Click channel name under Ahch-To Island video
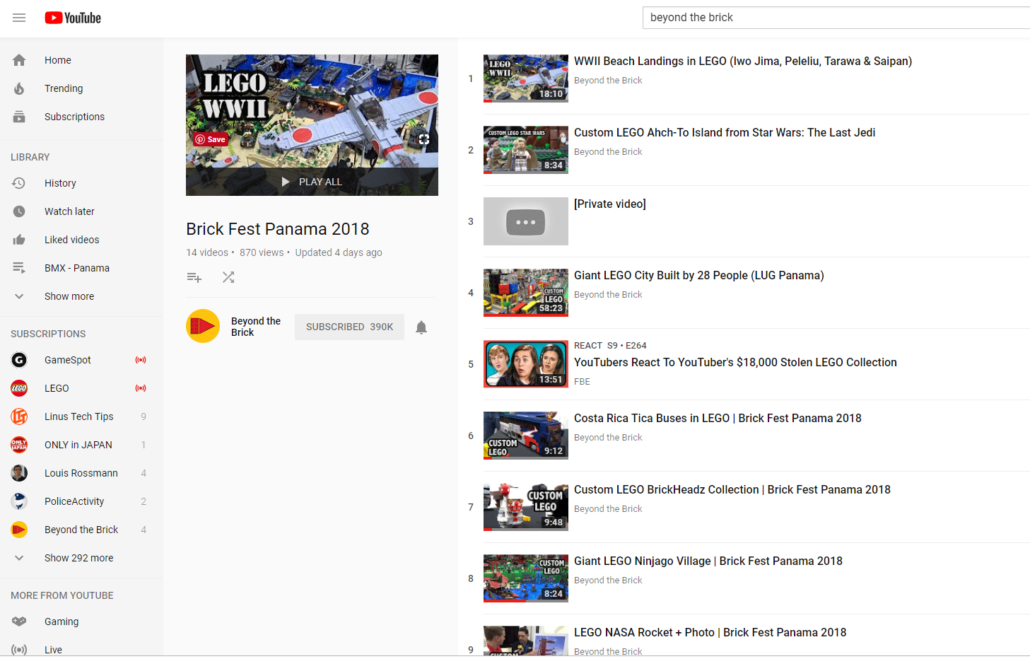 (608, 152)
